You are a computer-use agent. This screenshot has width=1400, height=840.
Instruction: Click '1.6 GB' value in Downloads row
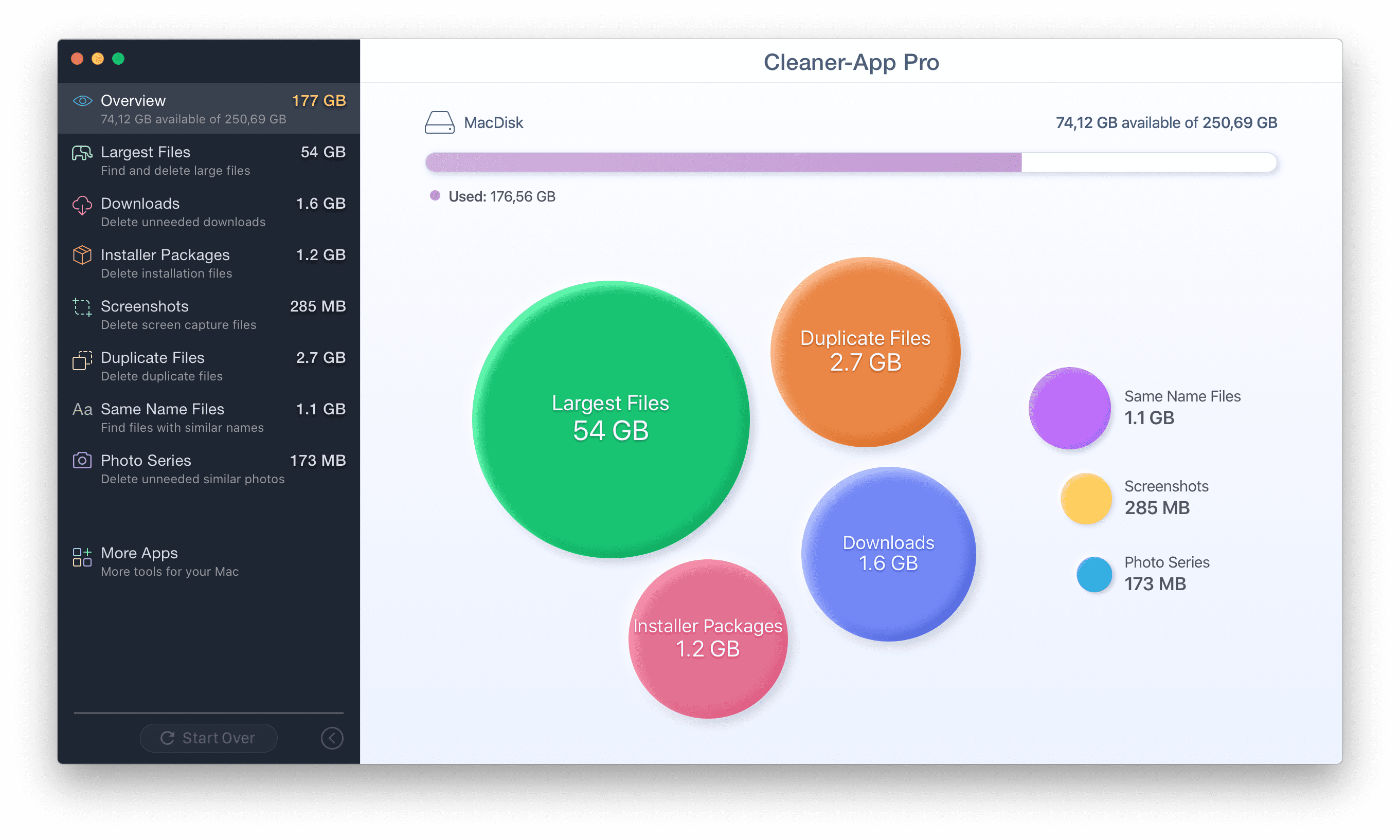click(321, 203)
